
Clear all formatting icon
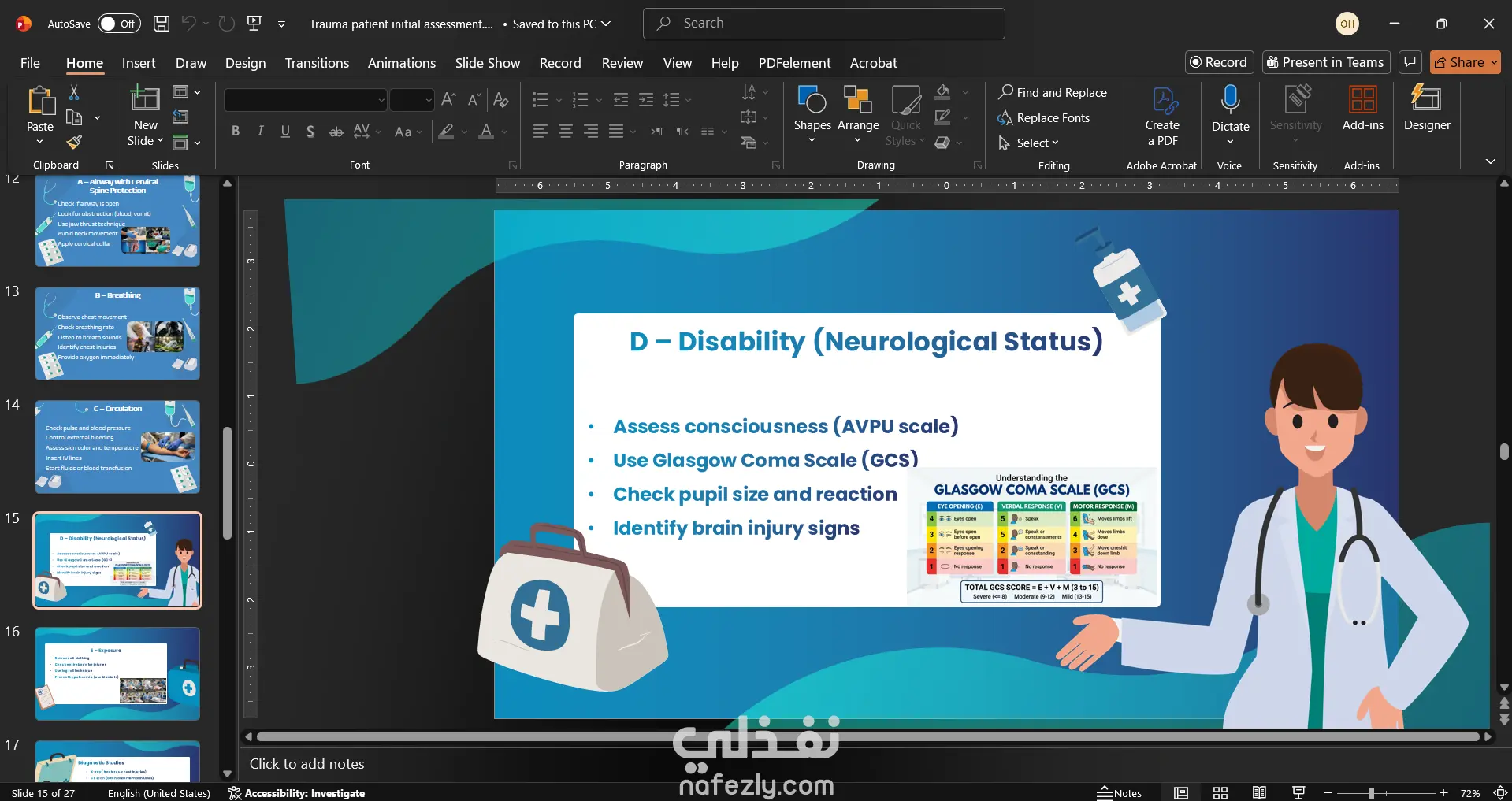pyautogui.click(x=500, y=99)
